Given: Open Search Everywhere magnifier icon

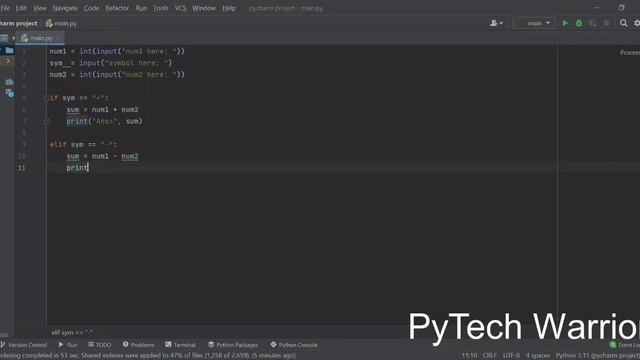Looking at the screenshot, I should click(x=623, y=23).
